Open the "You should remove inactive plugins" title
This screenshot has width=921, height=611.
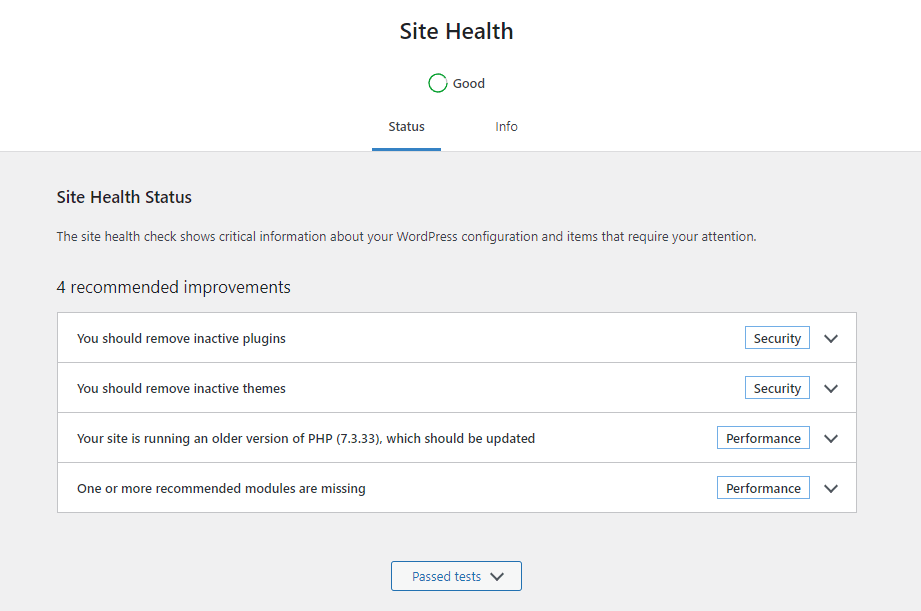[181, 339]
